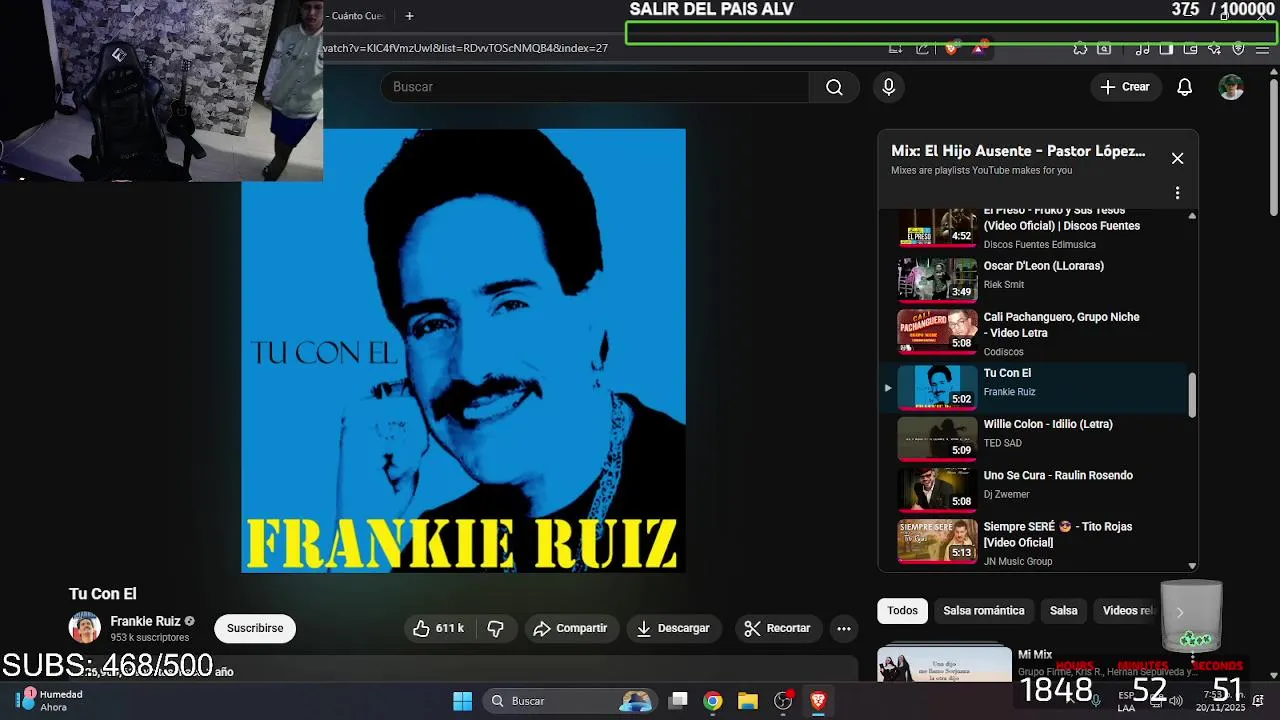Open the Brave Wallet icon
Viewport: 1280px width, 720px height.
pyautogui.click(x=1190, y=48)
